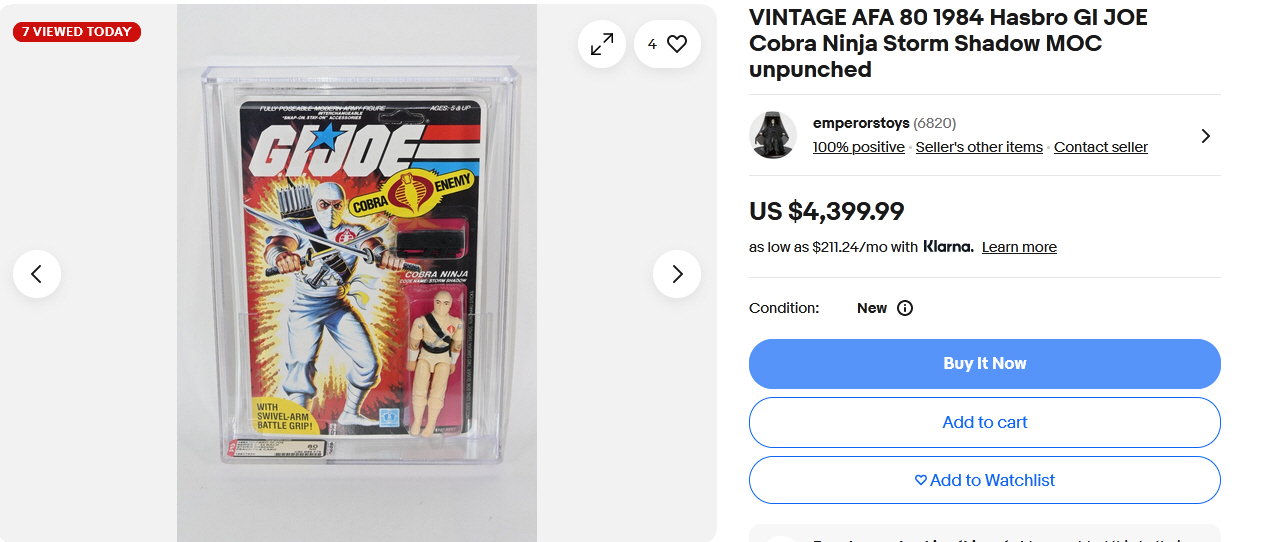Click the Storm Shadow figure product photo
This screenshot has height=542, width=1267.
(357, 273)
